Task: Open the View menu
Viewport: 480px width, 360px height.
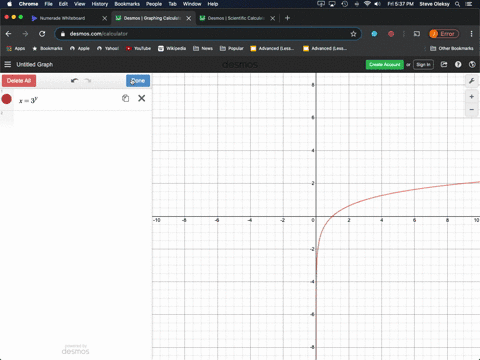Action: coord(79,4)
